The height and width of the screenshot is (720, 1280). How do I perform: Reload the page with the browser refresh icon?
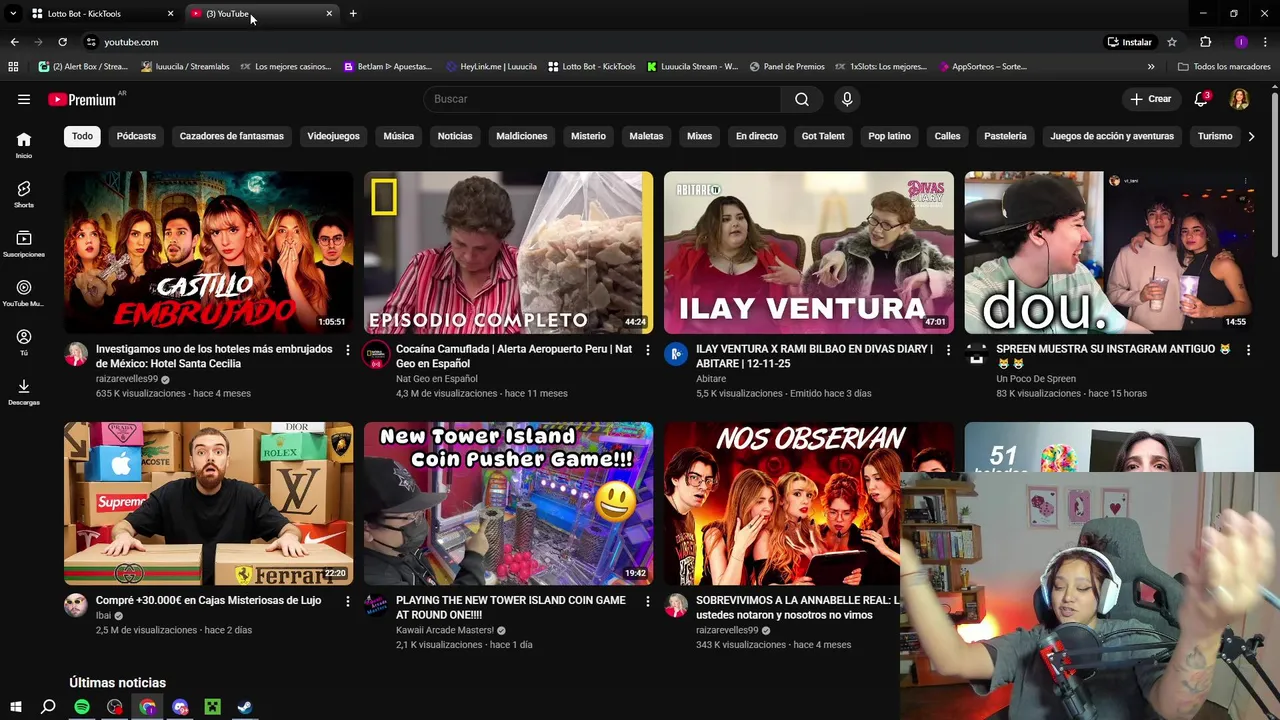coord(62,42)
